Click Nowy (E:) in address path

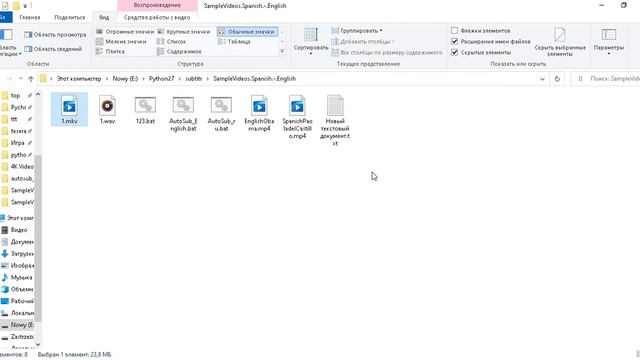point(125,79)
